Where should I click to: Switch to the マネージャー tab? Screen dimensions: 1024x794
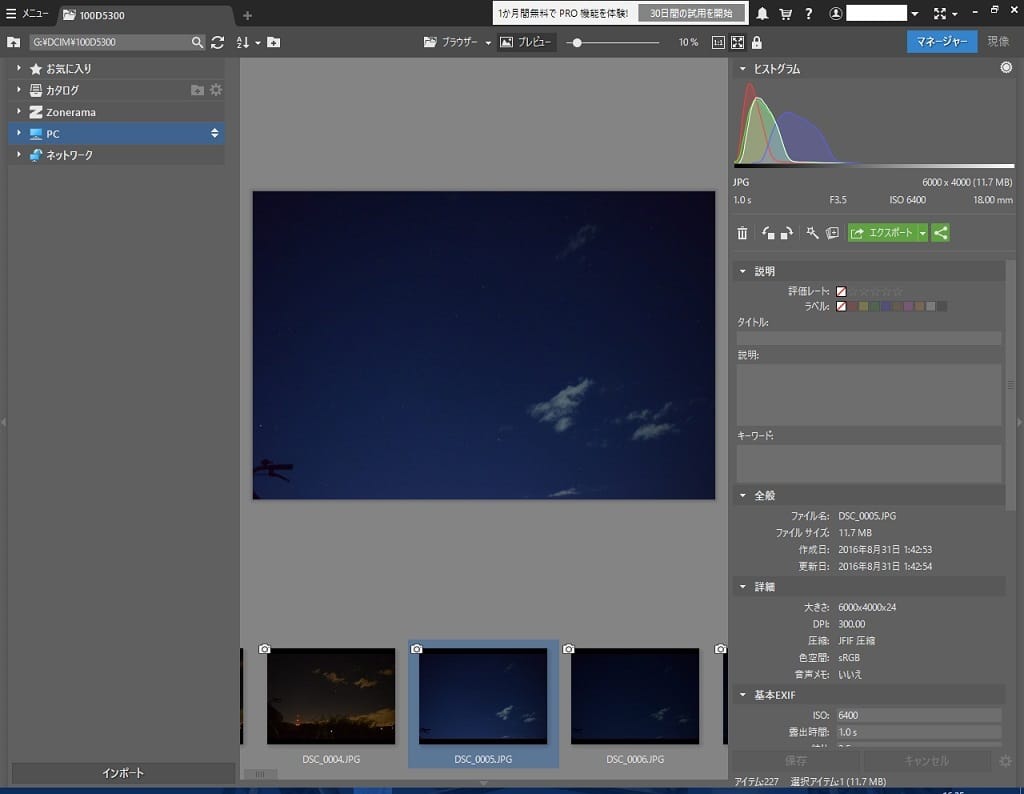(x=941, y=42)
